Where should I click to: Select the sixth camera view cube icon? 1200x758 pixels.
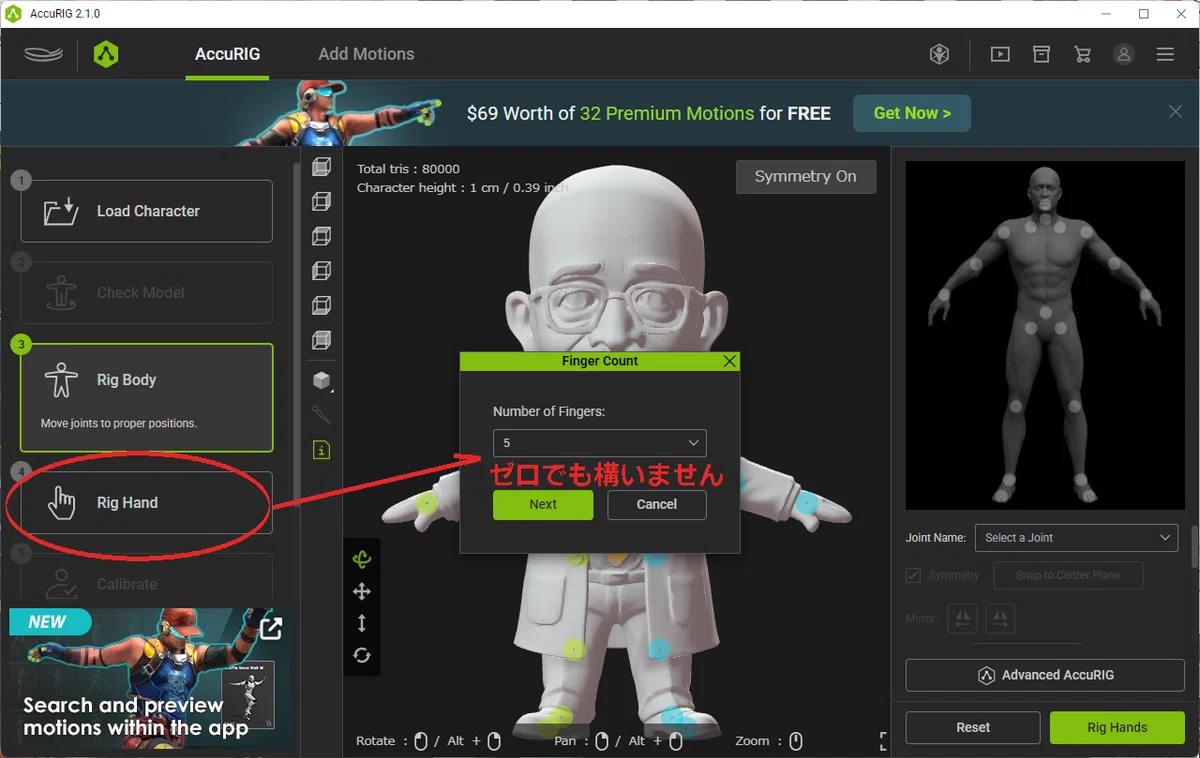[321, 340]
